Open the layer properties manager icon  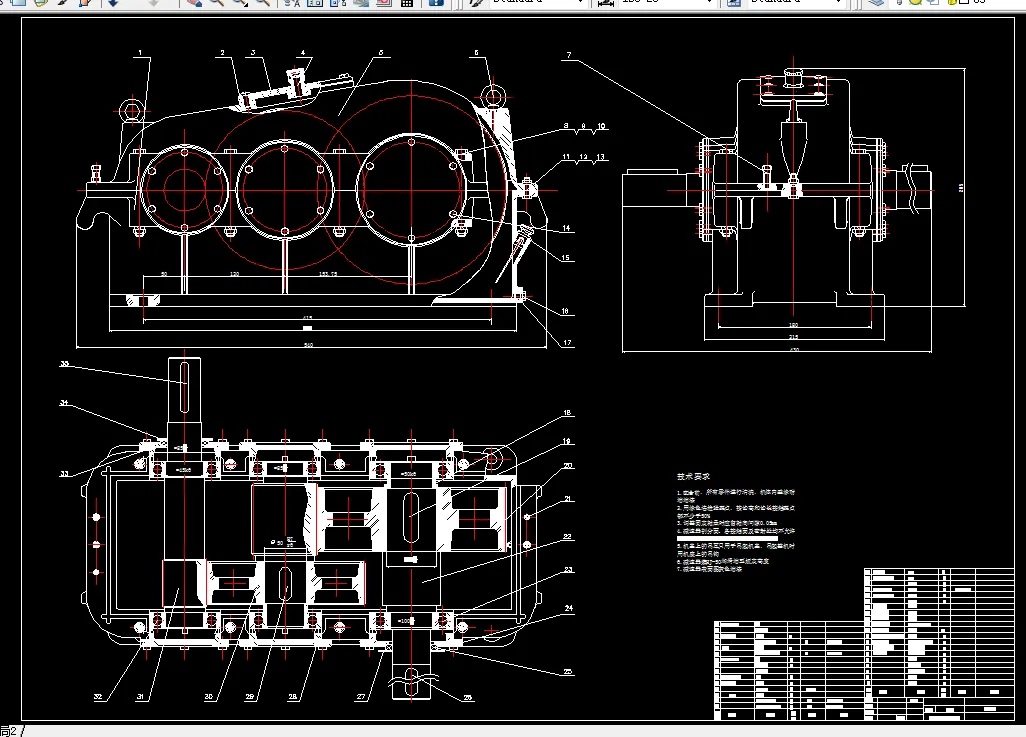pyautogui.click(x=876, y=2)
